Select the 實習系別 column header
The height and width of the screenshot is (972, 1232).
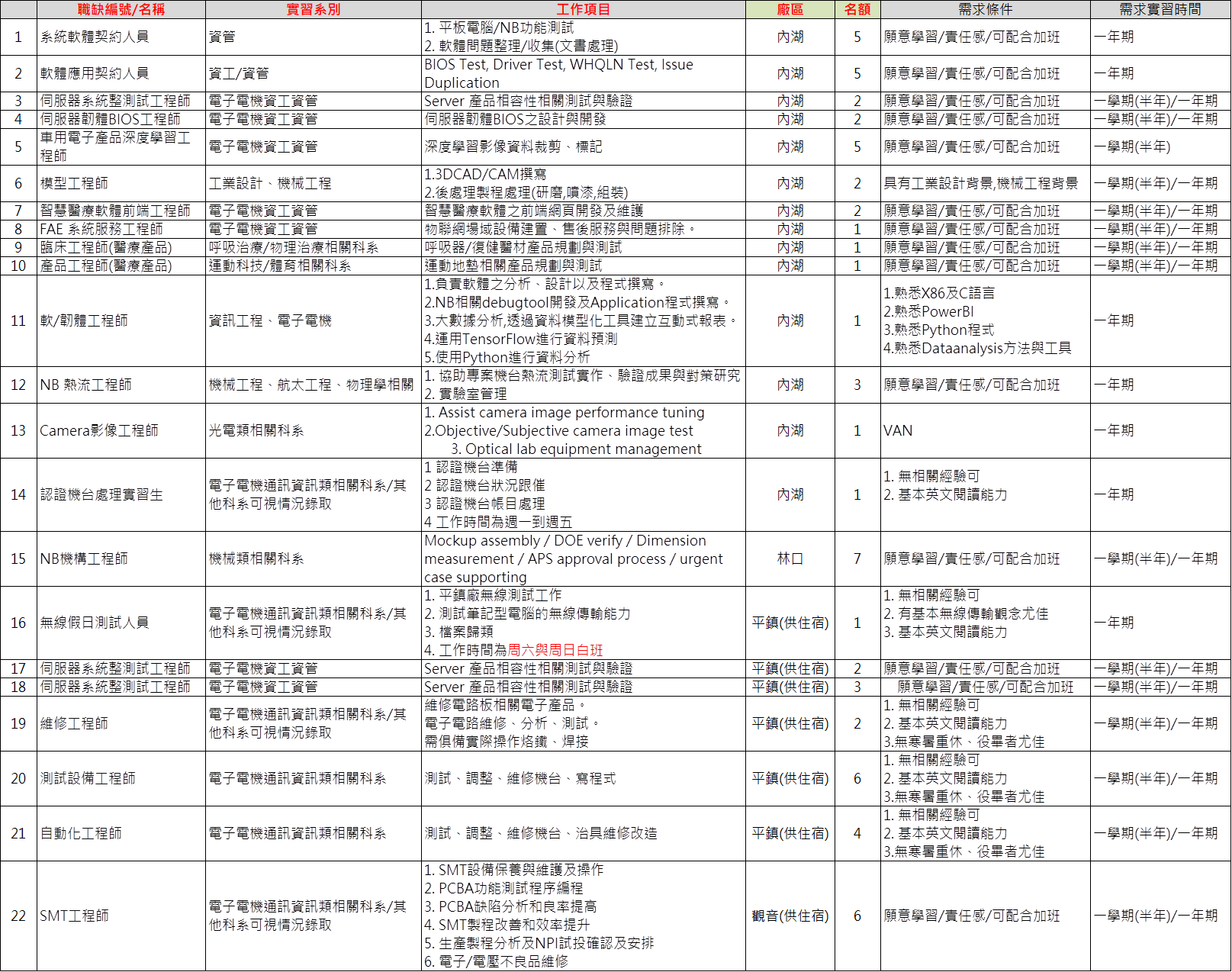313,9
